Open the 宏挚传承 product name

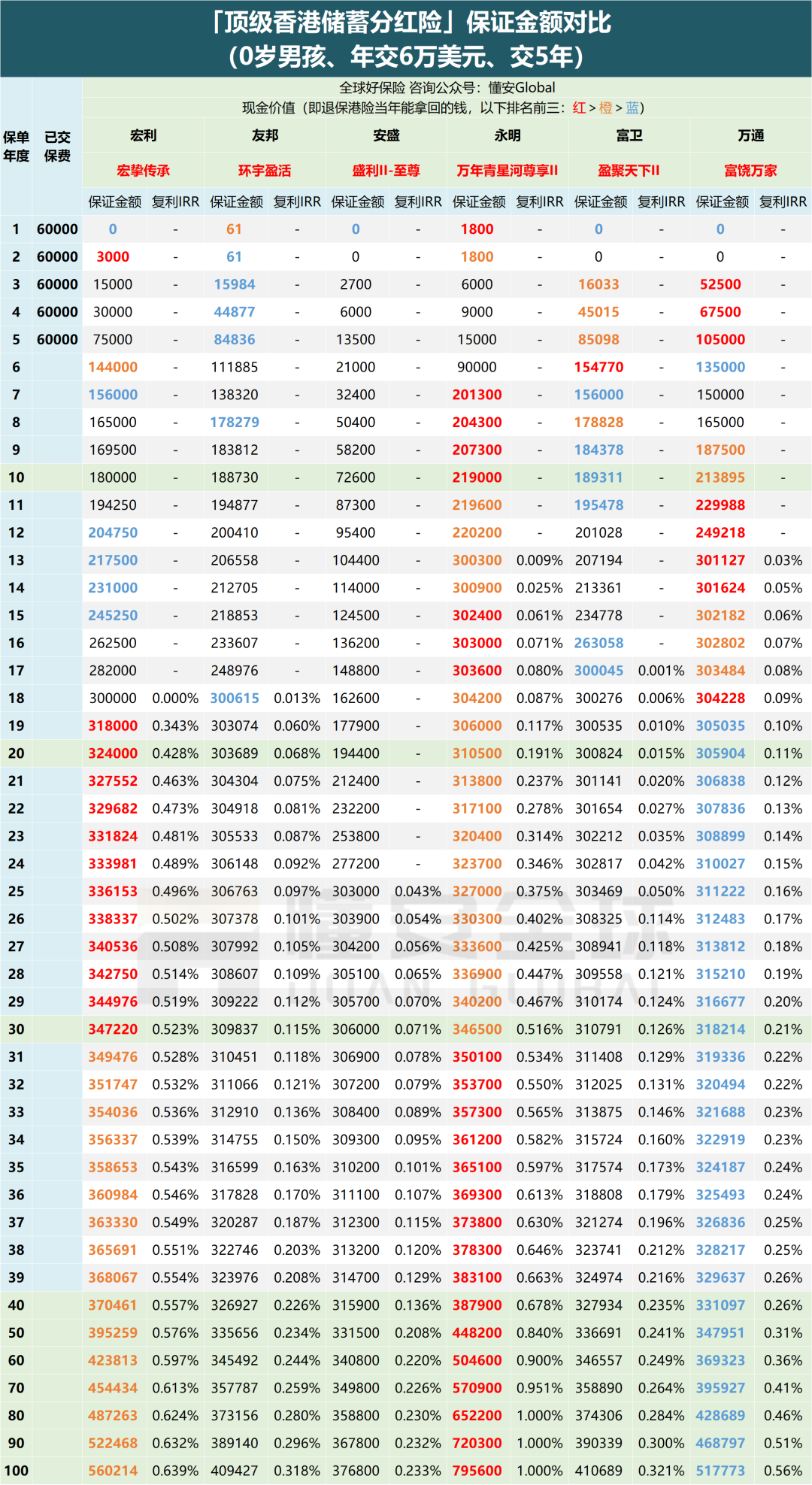point(143,171)
